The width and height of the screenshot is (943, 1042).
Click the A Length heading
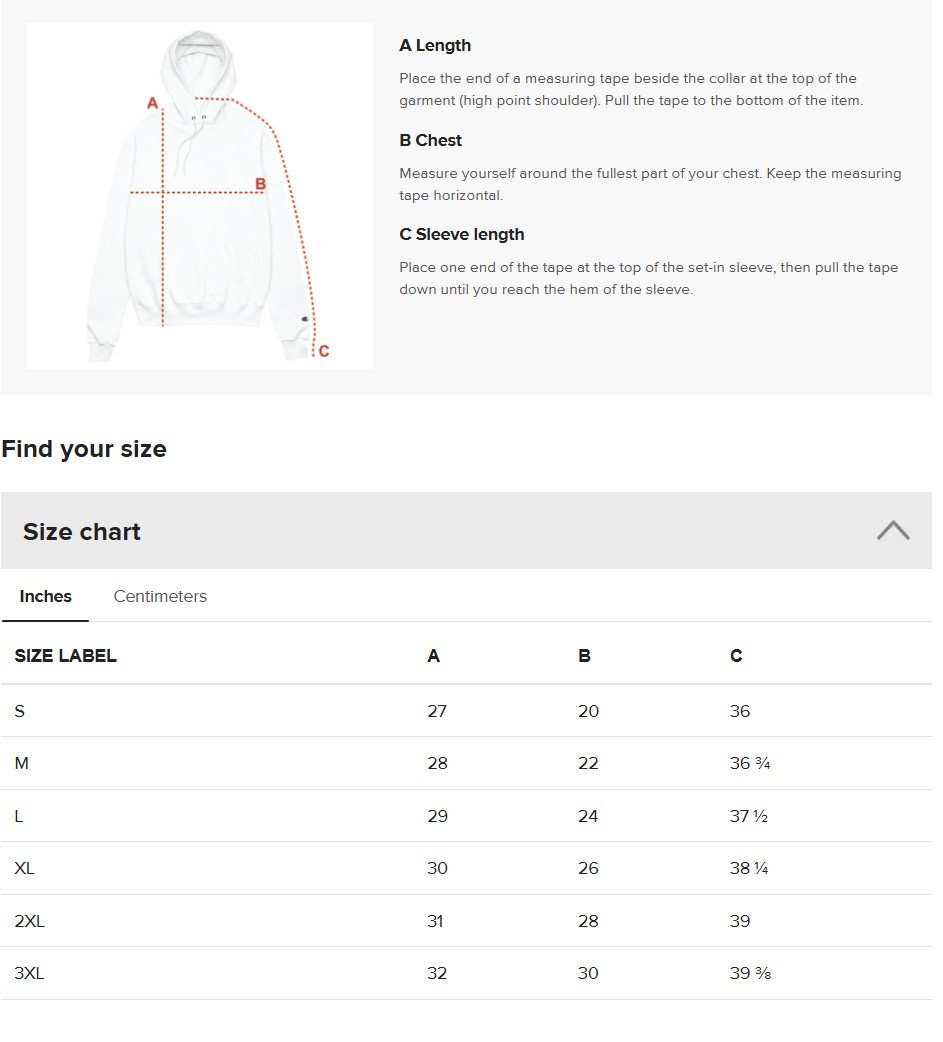point(435,45)
